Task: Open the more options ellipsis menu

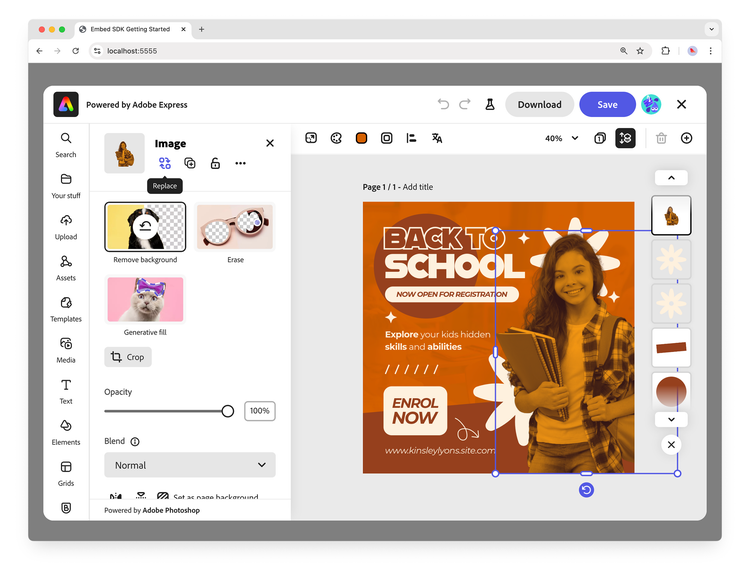Action: click(240, 163)
